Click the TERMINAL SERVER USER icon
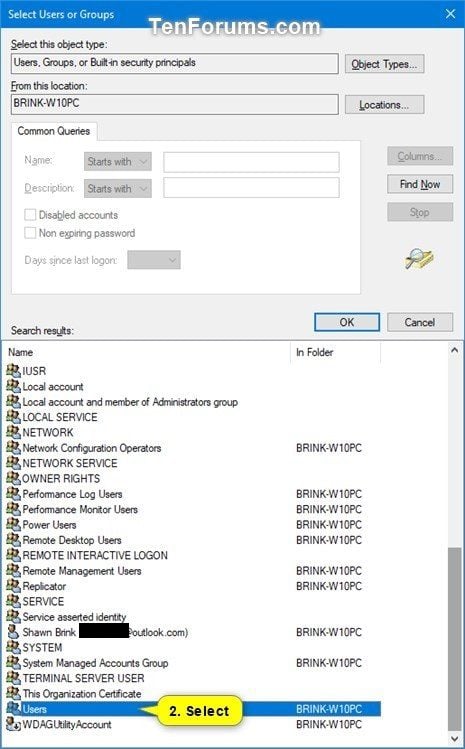 coord(13,677)
